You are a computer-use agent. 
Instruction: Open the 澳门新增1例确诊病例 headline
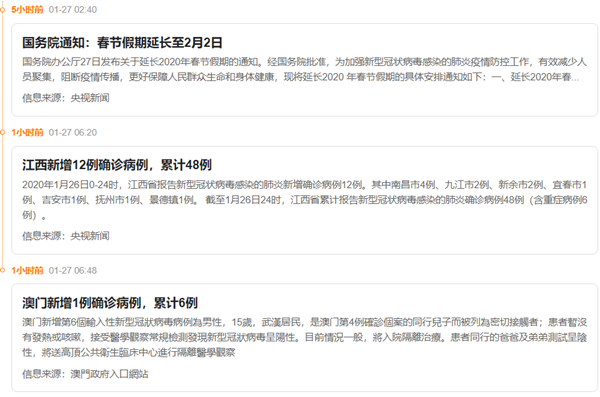[x=110, y=303]
